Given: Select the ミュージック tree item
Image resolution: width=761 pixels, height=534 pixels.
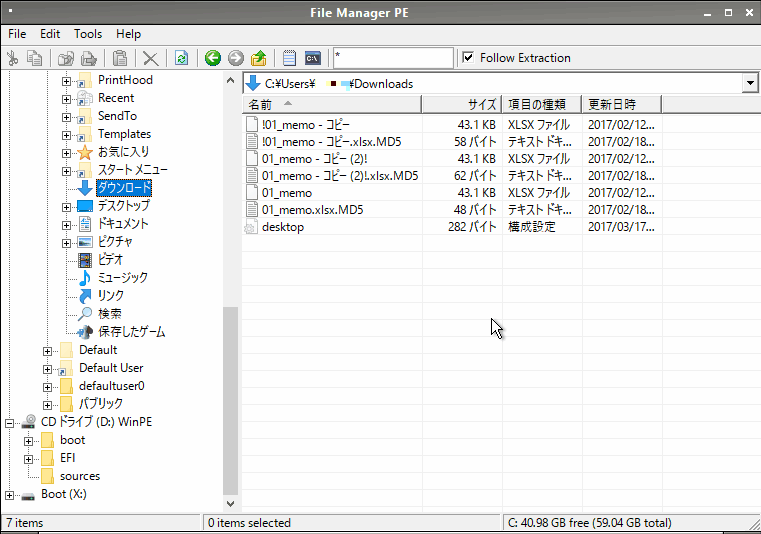Looking at the screenshot, I should pyautogui.click(x=123, y=278).
